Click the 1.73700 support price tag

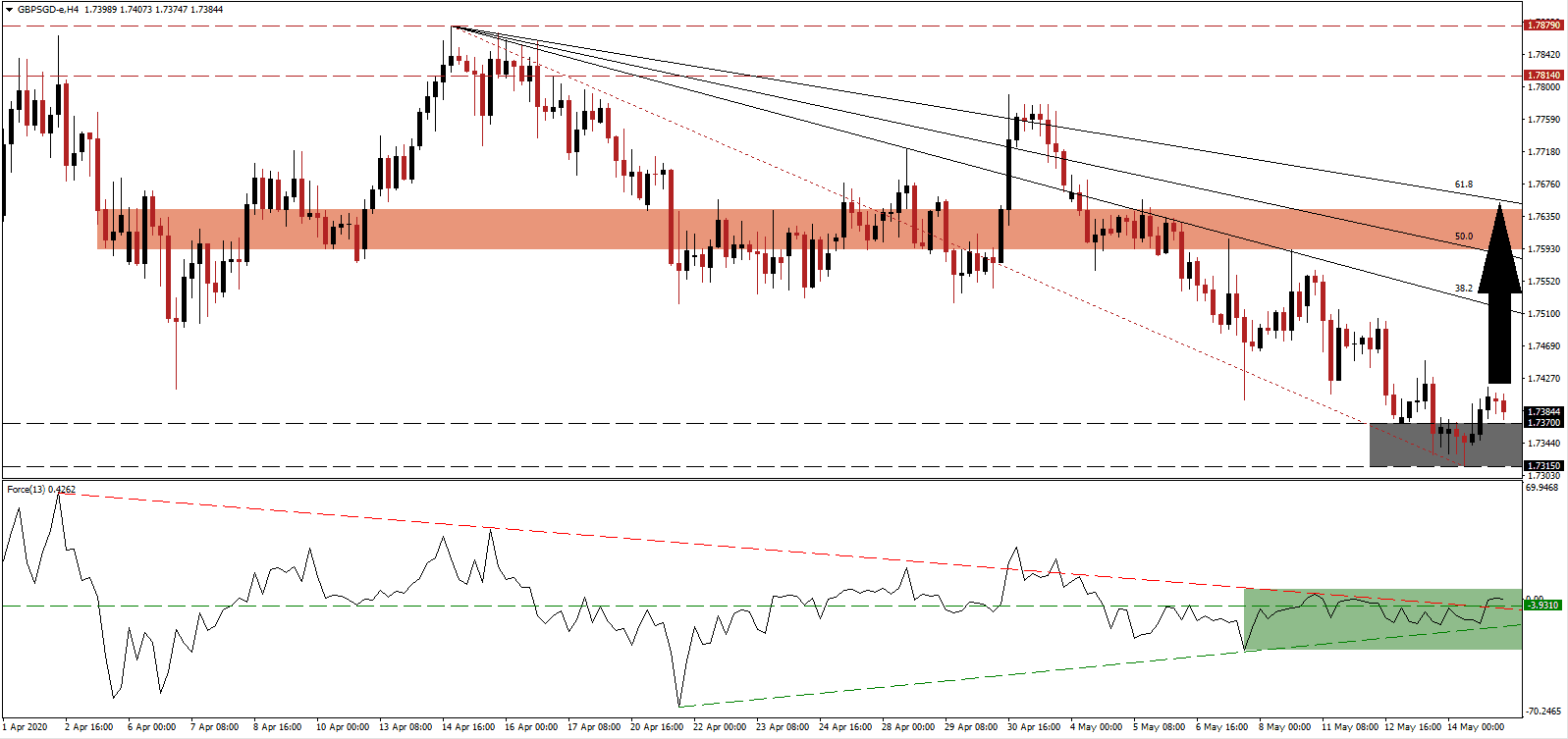(1542, 423)
